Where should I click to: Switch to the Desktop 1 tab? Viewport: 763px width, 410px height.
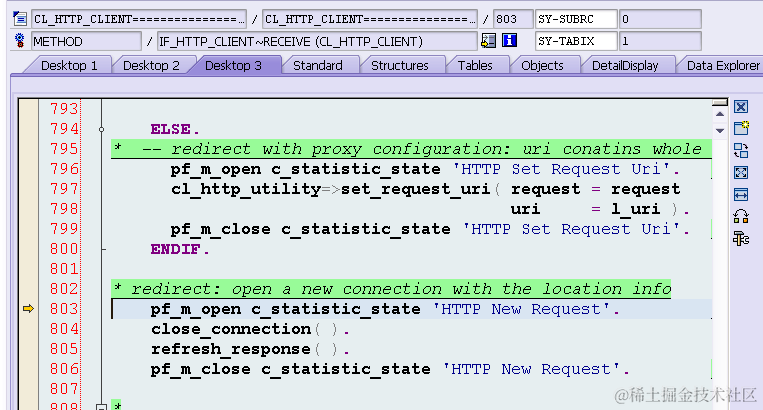tap(69, 66)
